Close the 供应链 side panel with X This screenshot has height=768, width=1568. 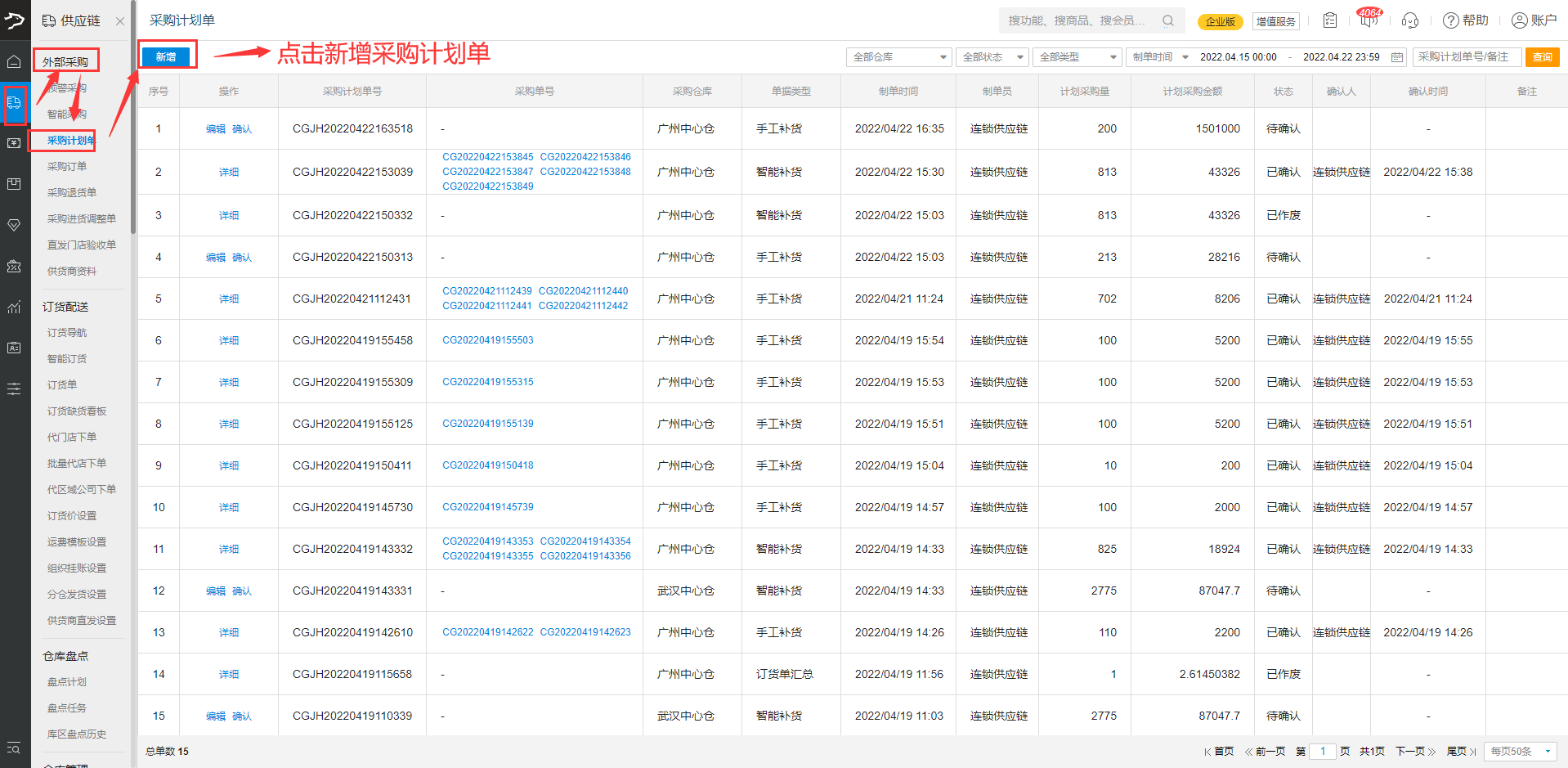pyautogui.click(x=120, y=21)
